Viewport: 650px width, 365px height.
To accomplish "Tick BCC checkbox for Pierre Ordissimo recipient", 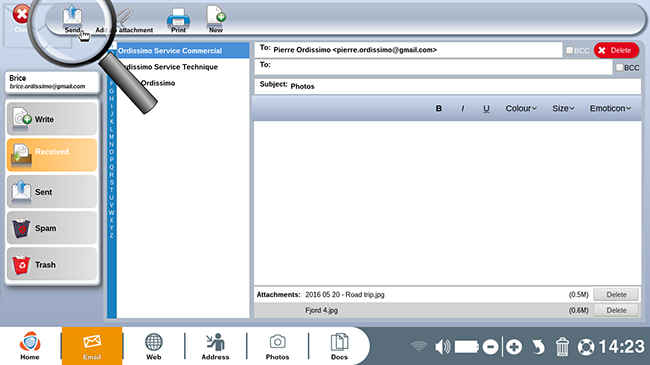I will click(570, 50).
